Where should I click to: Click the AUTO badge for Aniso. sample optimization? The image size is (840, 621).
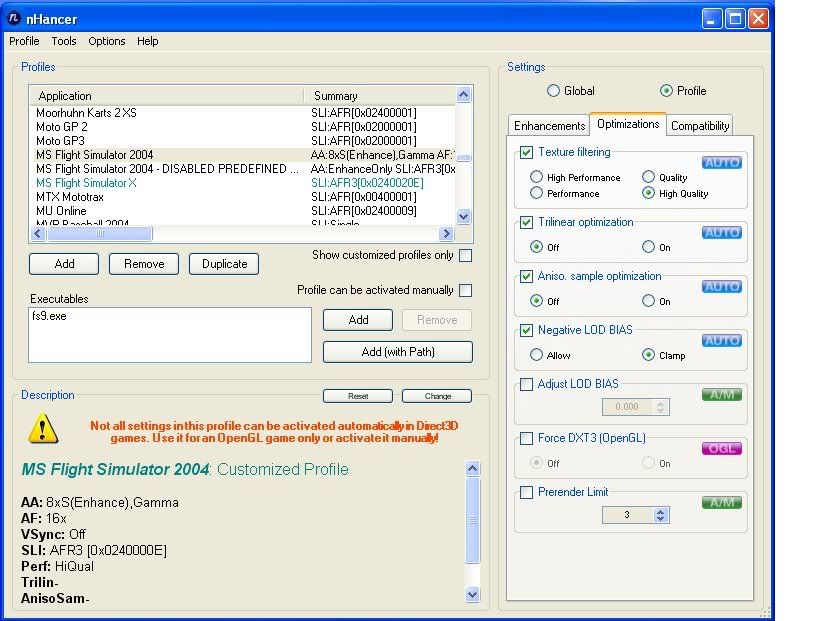point(722,287)
